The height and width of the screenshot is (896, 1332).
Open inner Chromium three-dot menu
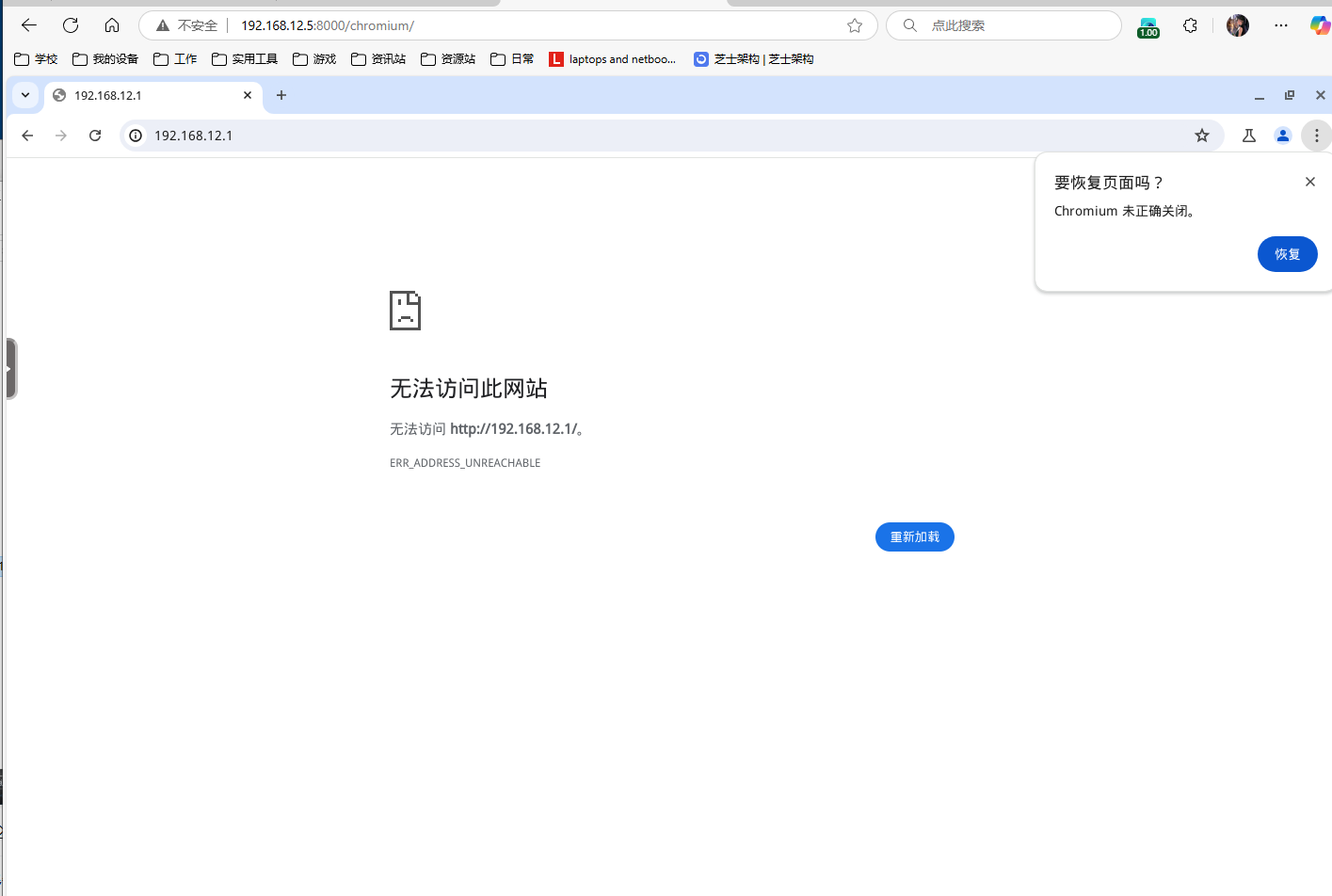(x=1317, y=136)
